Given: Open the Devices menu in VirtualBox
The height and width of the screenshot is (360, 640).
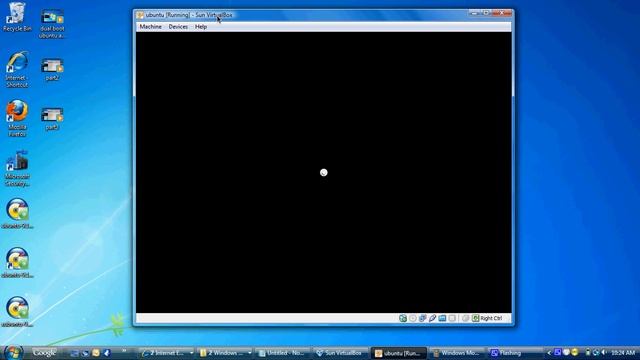Looking at the screenshot, I should click(178, 27).
